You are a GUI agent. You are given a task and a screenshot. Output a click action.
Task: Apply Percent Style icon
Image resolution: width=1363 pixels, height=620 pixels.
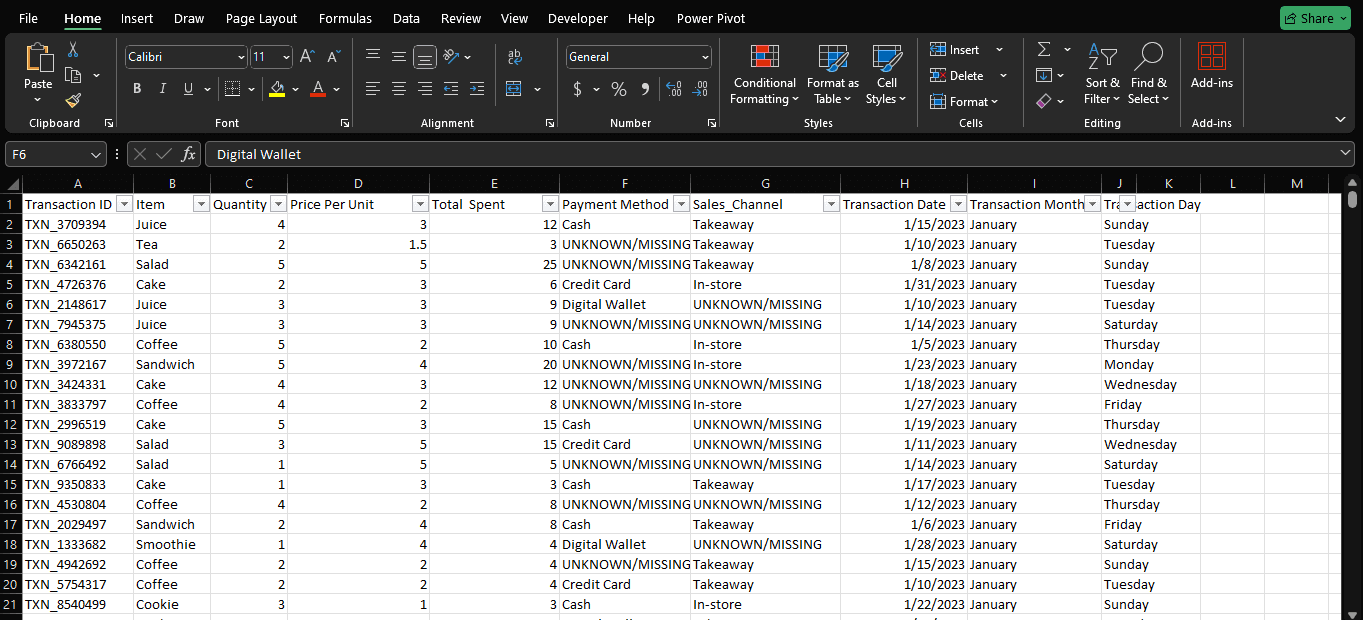click(619, 89)
